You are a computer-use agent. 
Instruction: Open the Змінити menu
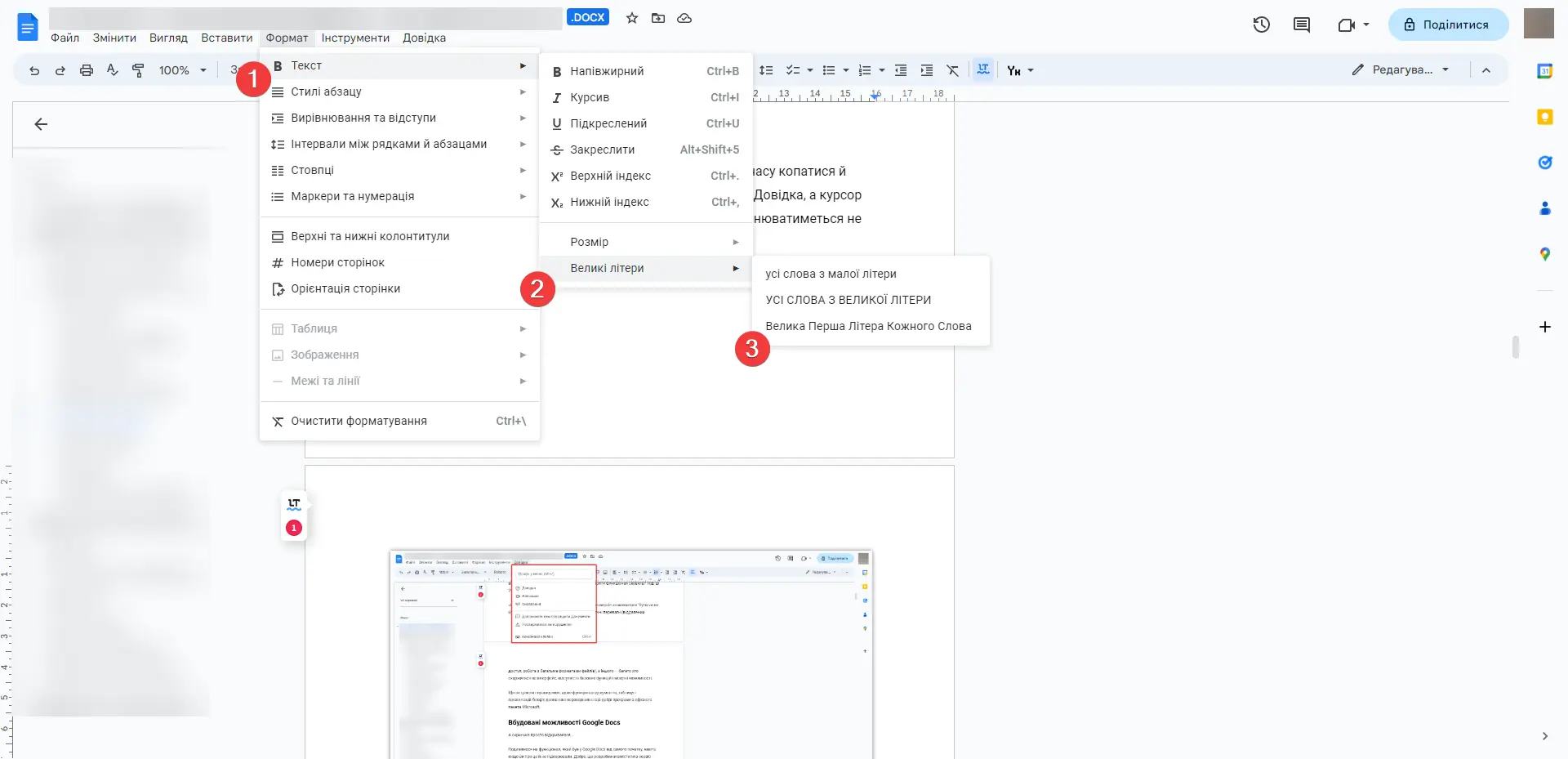(114, 38)
